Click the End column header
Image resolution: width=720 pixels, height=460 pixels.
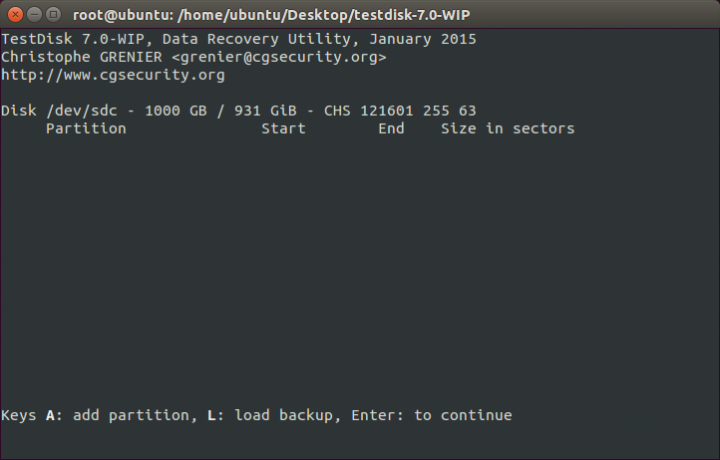[391, 129]
